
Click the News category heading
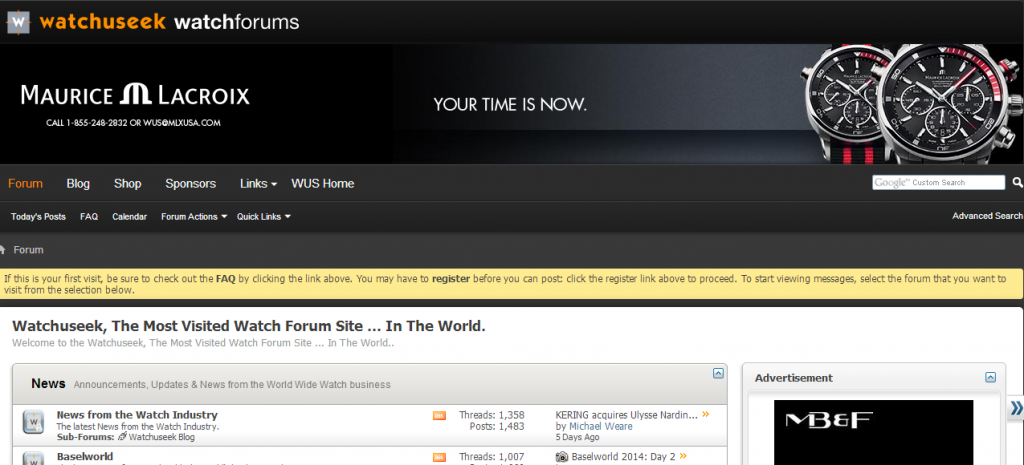coord(48,384)
